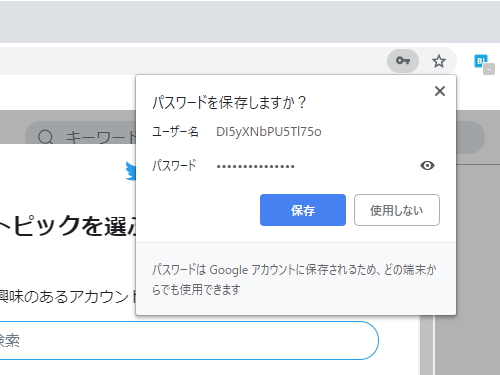Edit the username field DI5yXNbPU5Tl75o

pos(269,132)
